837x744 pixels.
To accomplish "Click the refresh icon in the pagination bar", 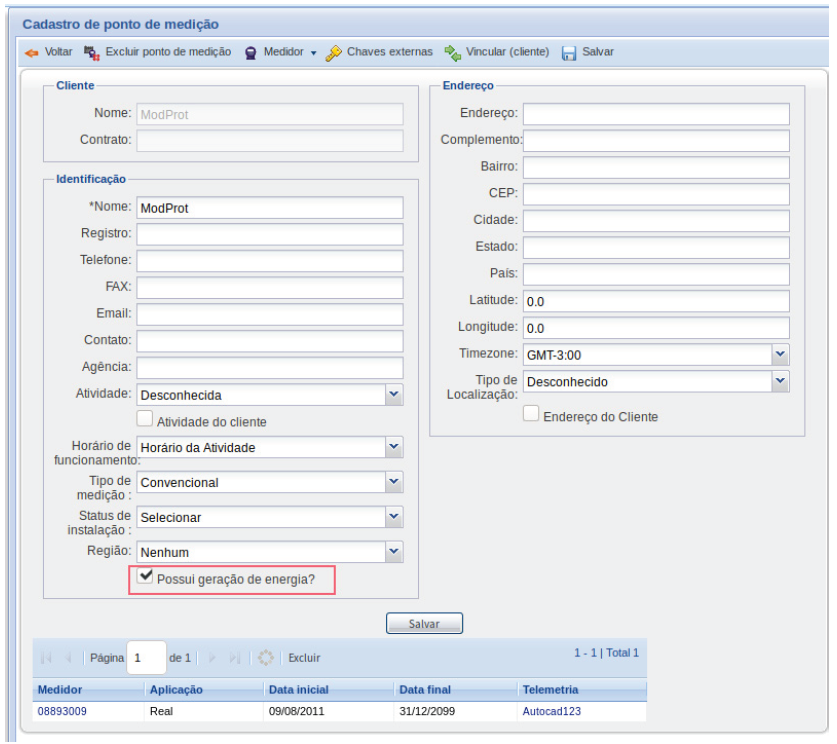I will tap(265, 658).
